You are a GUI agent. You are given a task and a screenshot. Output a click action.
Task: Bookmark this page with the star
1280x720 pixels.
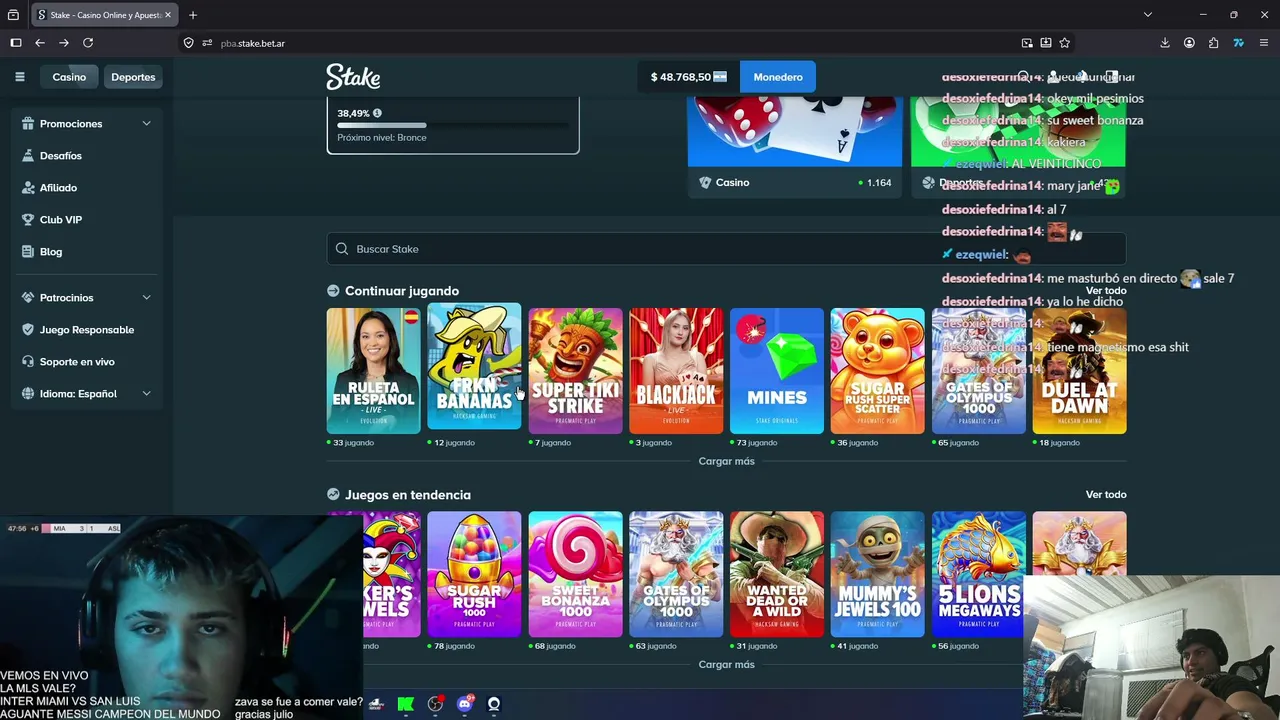[1065, 43]
